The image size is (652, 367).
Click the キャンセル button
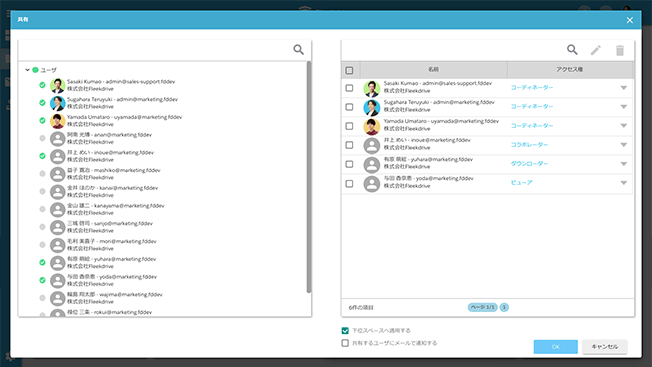click(x=605, y=347)
